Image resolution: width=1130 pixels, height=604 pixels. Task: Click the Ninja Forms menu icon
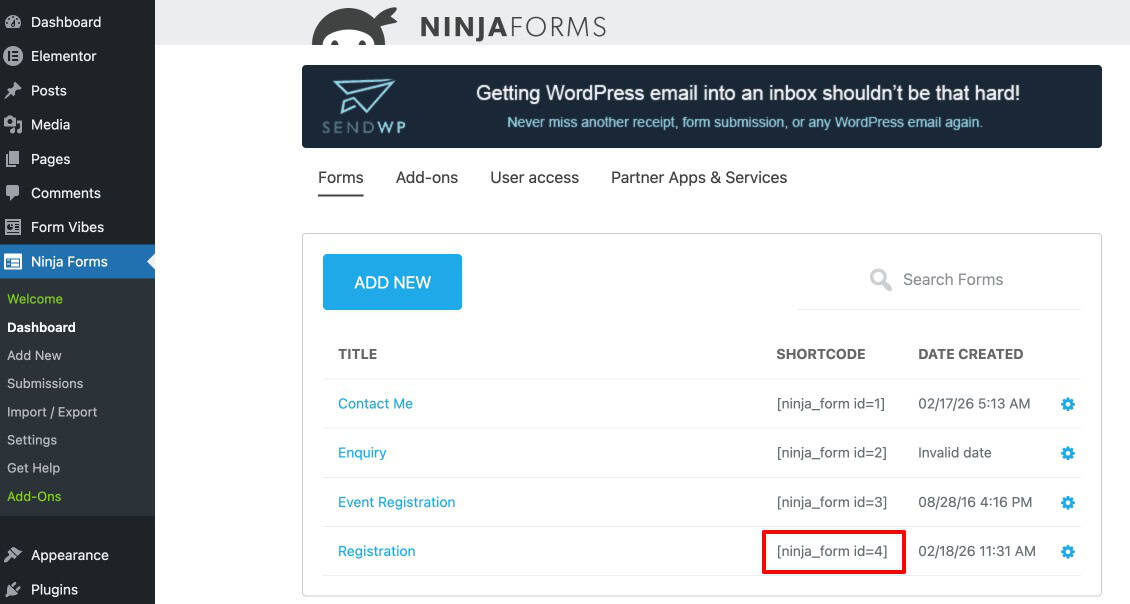click(12, 262)
